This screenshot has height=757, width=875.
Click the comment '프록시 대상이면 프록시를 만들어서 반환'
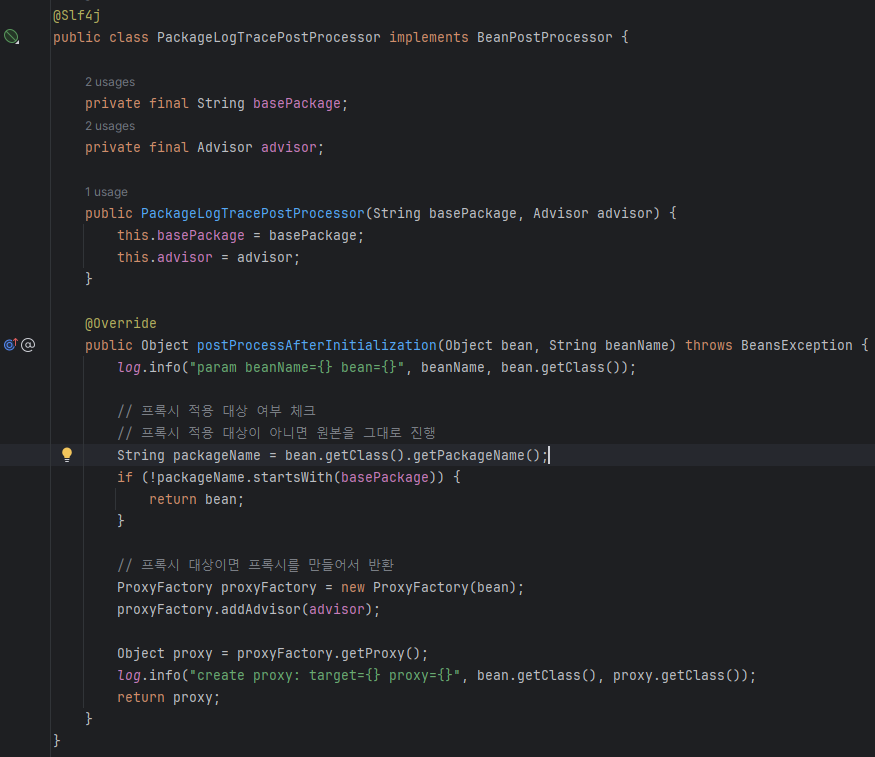pos(256,565)
